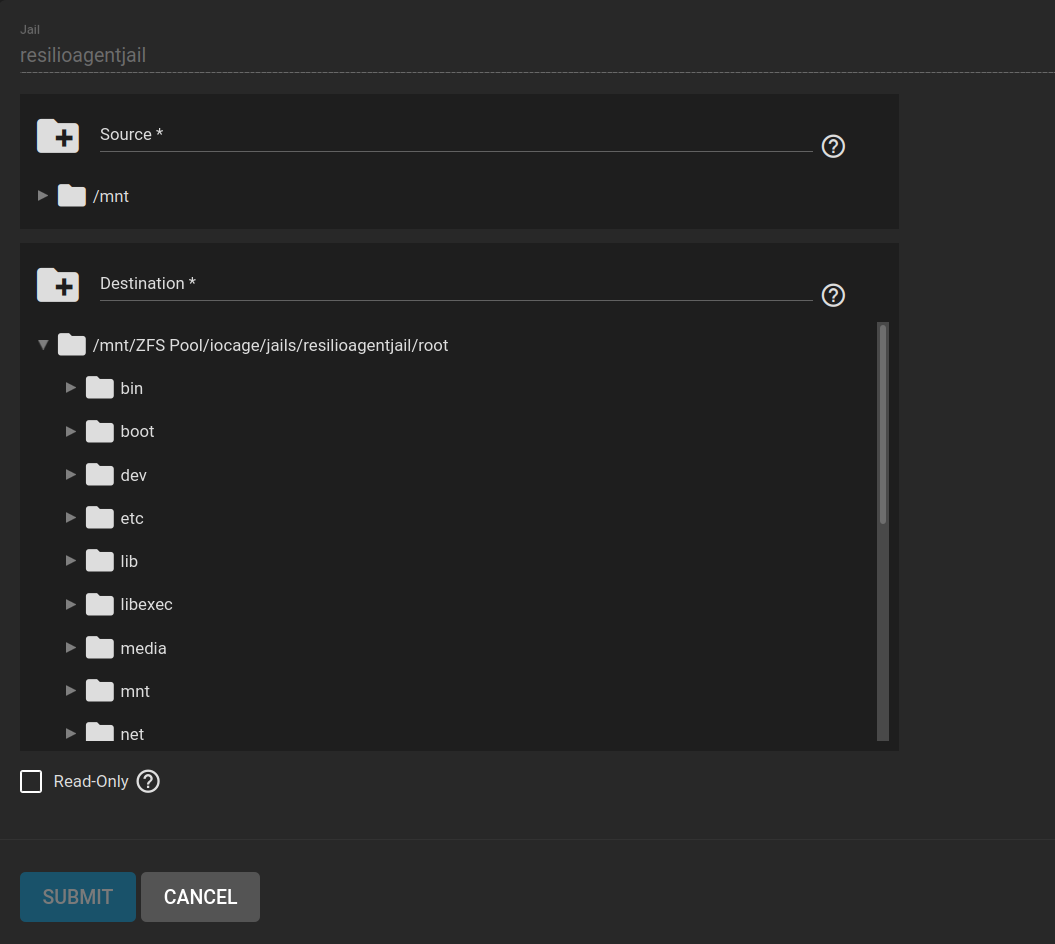Expand the boot folder arrow
The width and height of the screenshot is (1055, 944).
coord(71,431)
